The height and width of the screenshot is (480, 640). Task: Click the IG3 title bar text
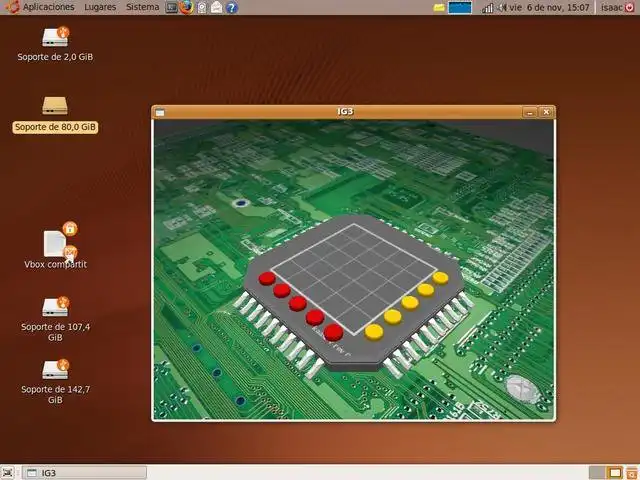point(345,112)
